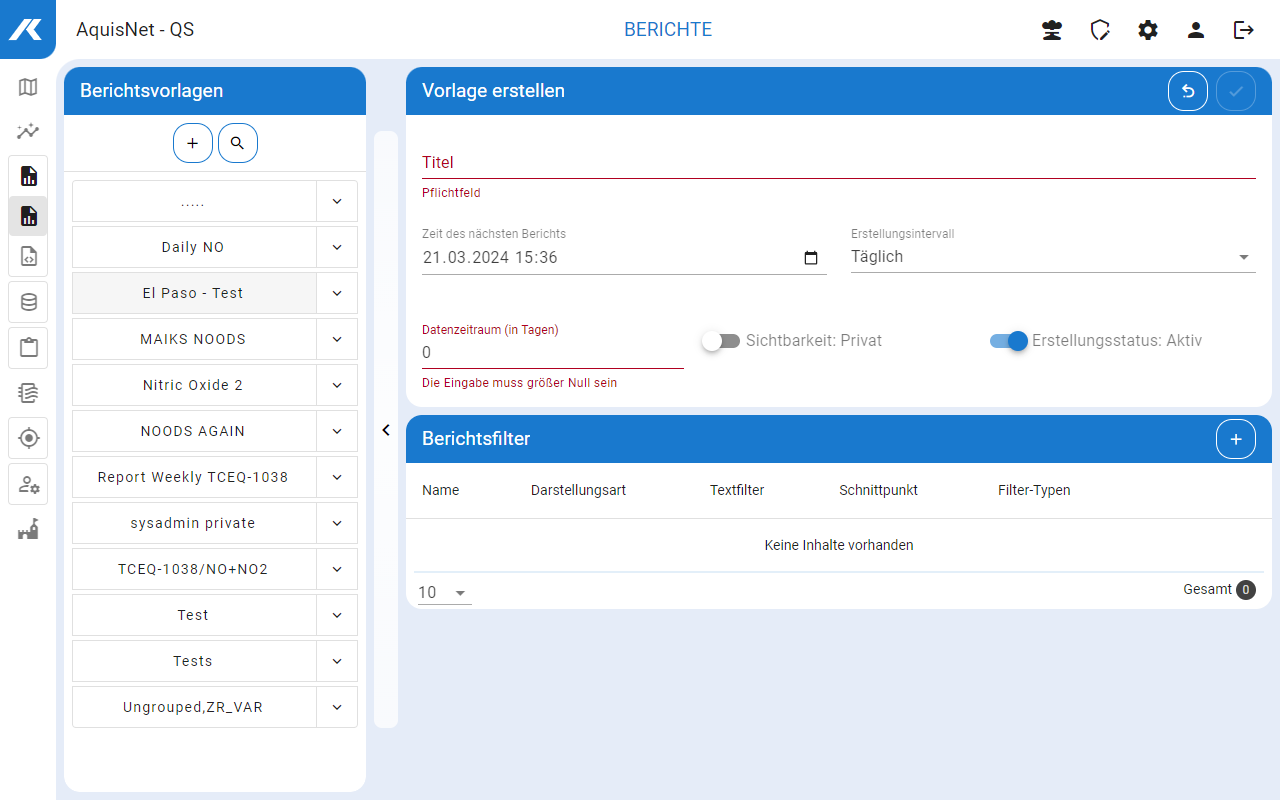Select Report Weekly TCEQ-1038 template
1280x800 pixels.
point(193,477)
